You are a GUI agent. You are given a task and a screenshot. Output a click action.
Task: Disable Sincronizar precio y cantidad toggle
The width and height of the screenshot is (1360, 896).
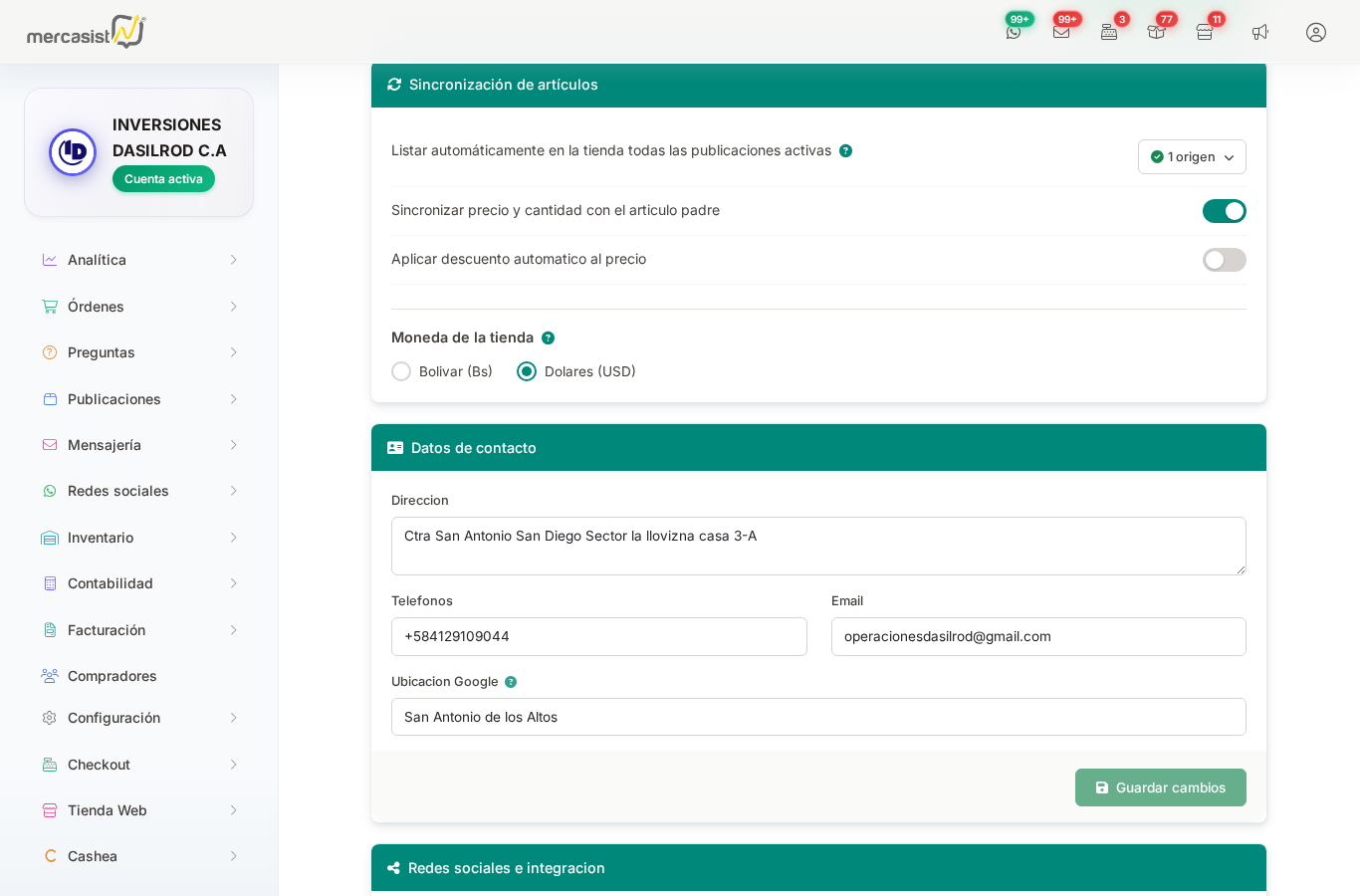(x=1224, y=211)
